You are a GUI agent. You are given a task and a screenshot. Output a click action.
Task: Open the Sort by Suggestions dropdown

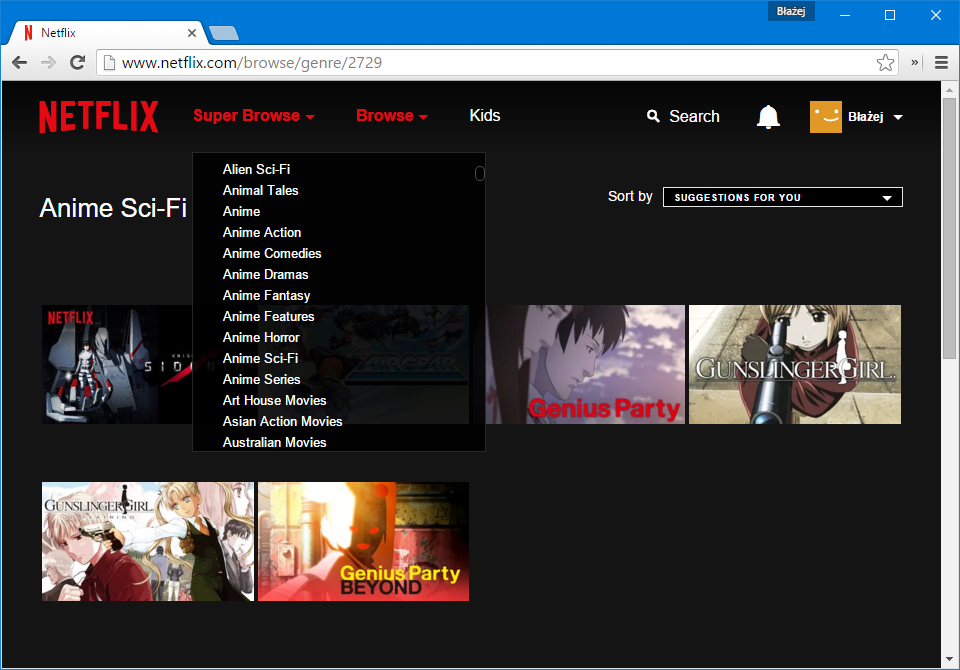(782, 197)
